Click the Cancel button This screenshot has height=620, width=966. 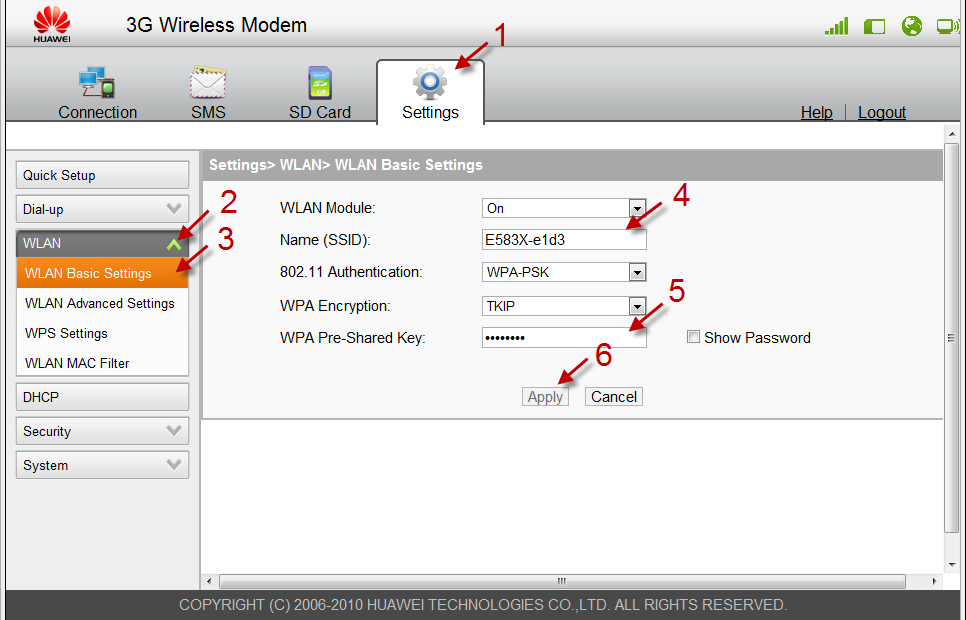coord(614,397)
